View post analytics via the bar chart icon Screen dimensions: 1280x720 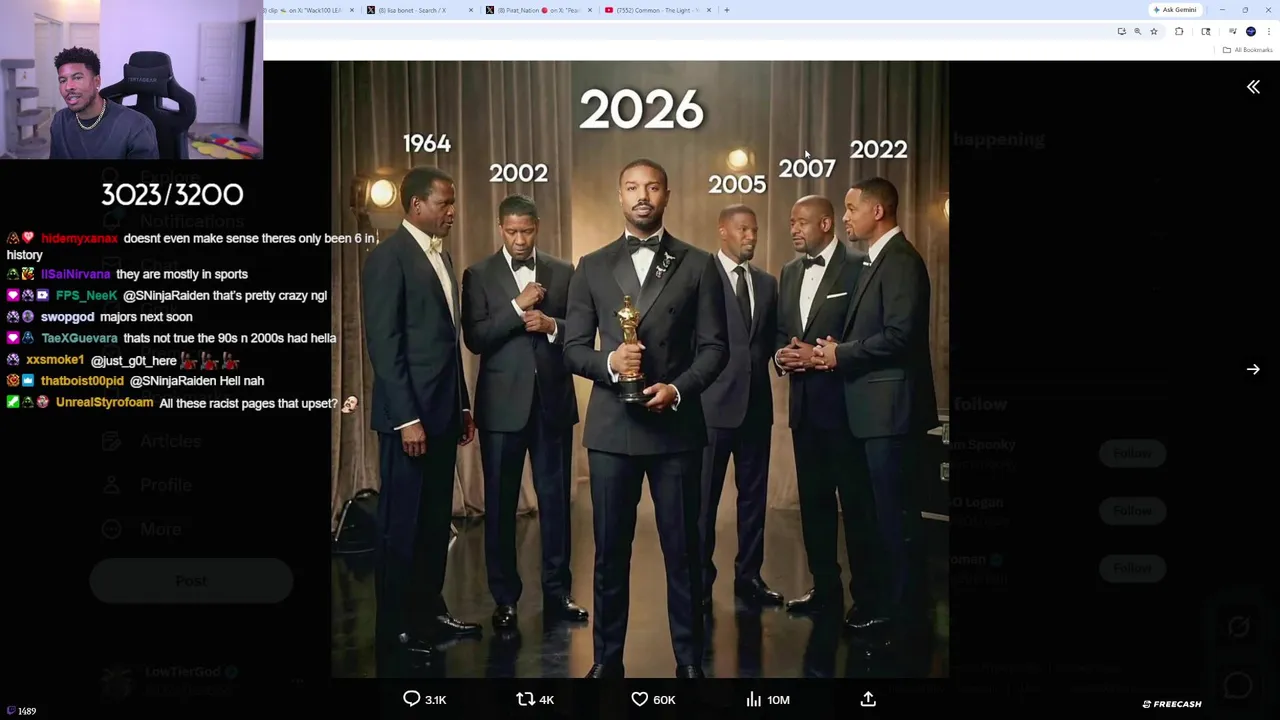click(x=754, y=699)
